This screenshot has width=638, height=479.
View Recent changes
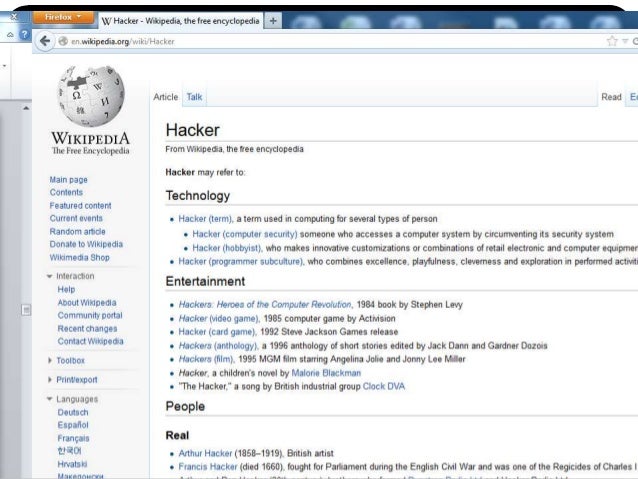point(87,328)
